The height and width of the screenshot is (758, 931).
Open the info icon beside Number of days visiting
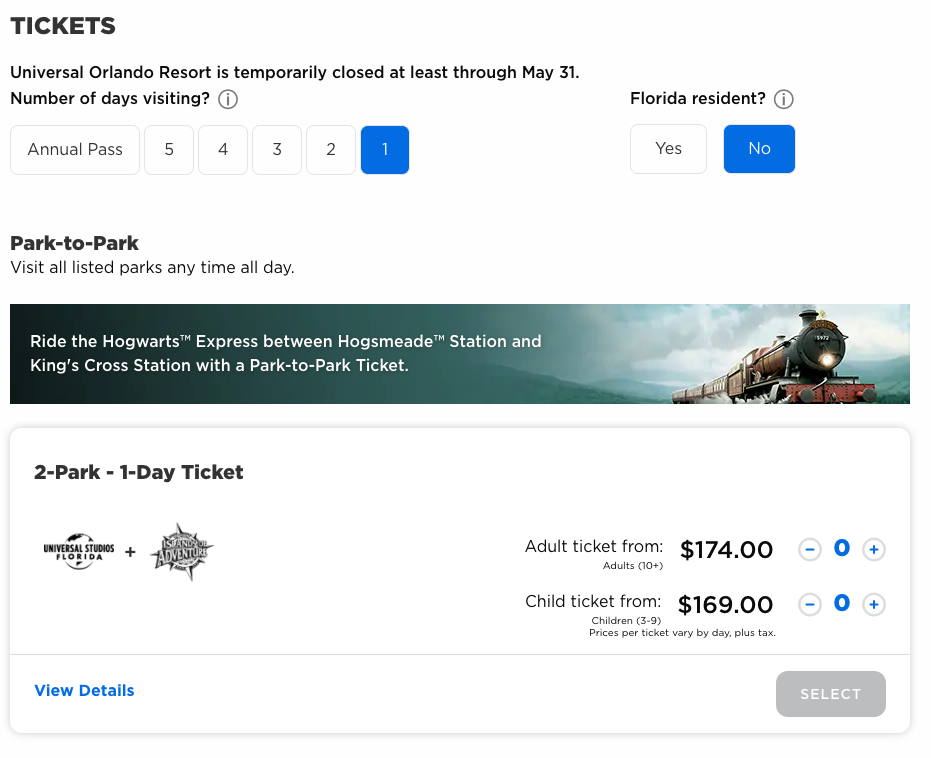(228, 99)
